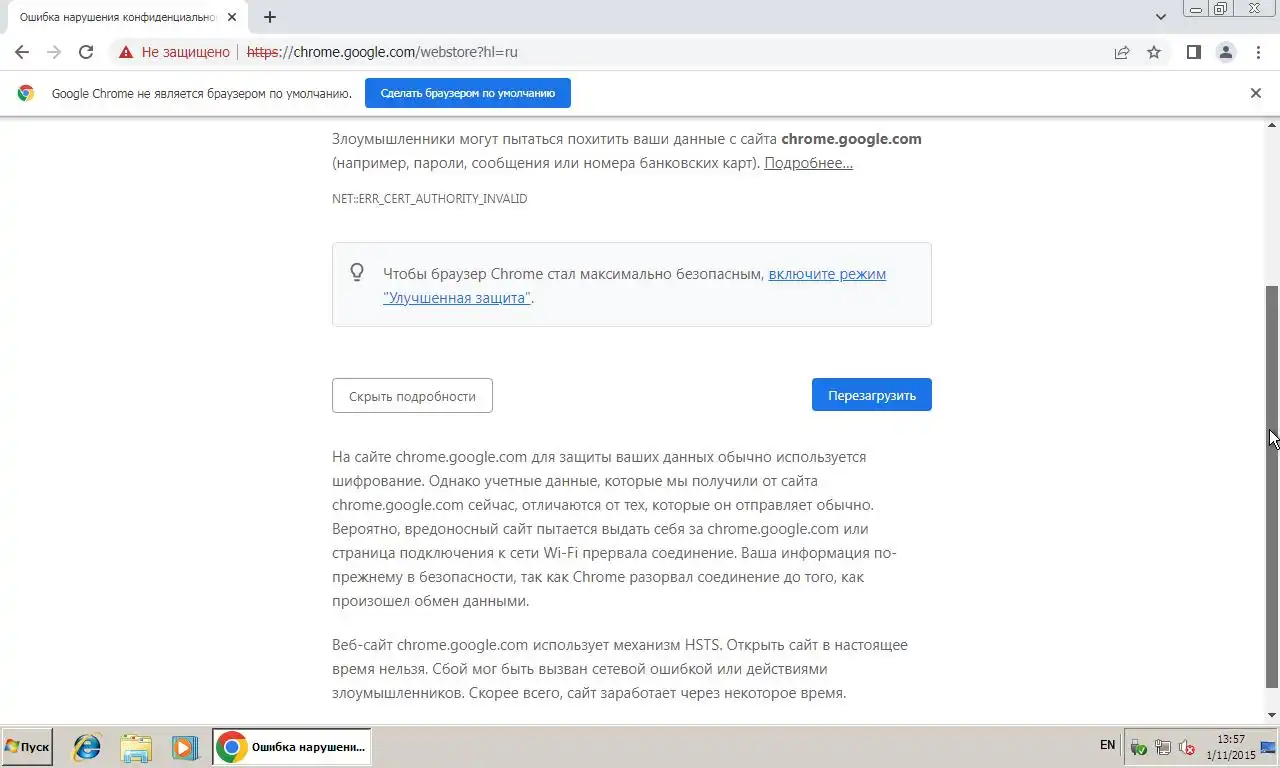Click the forward navigation arrow
This screenshot has height=768, width=1280.
click(x=54, y=52)
